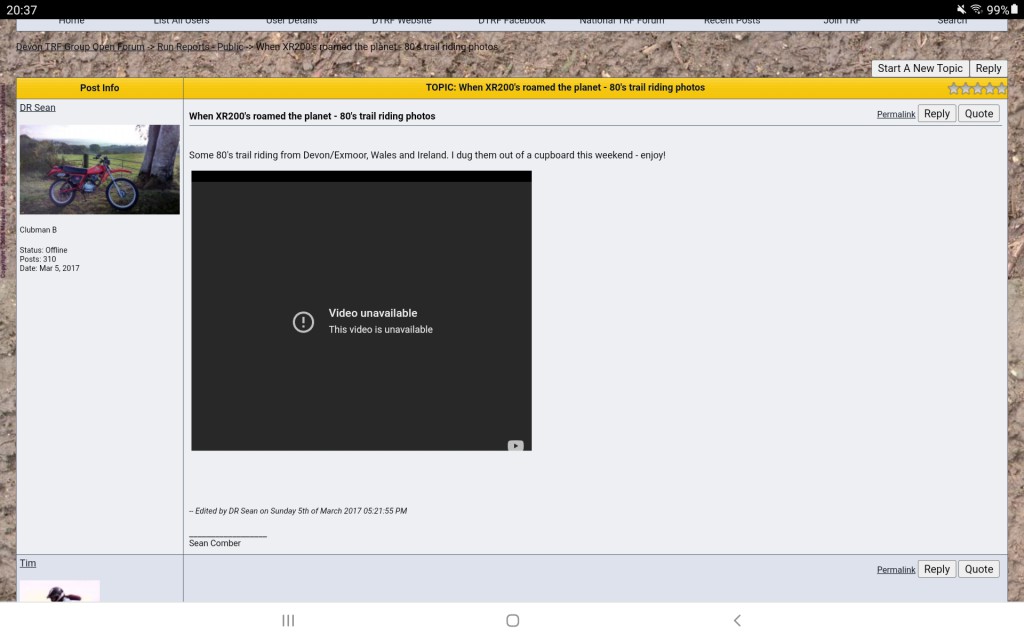This screenshot has width=1024, height=640.
Task: Open Run Reports - Public breadcrumb link
Action: pos(200,47)
